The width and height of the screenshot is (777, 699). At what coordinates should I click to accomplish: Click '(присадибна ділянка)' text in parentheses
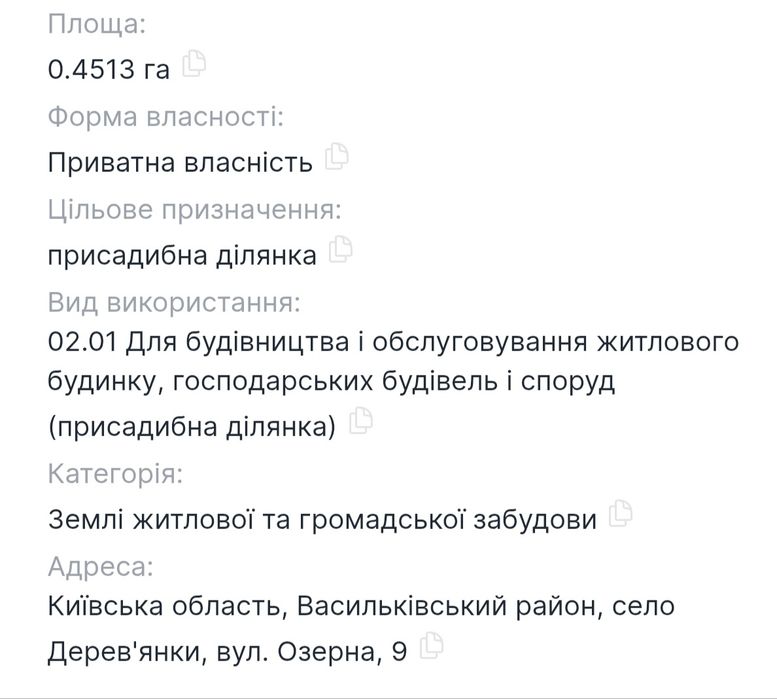tap(191, 428)
